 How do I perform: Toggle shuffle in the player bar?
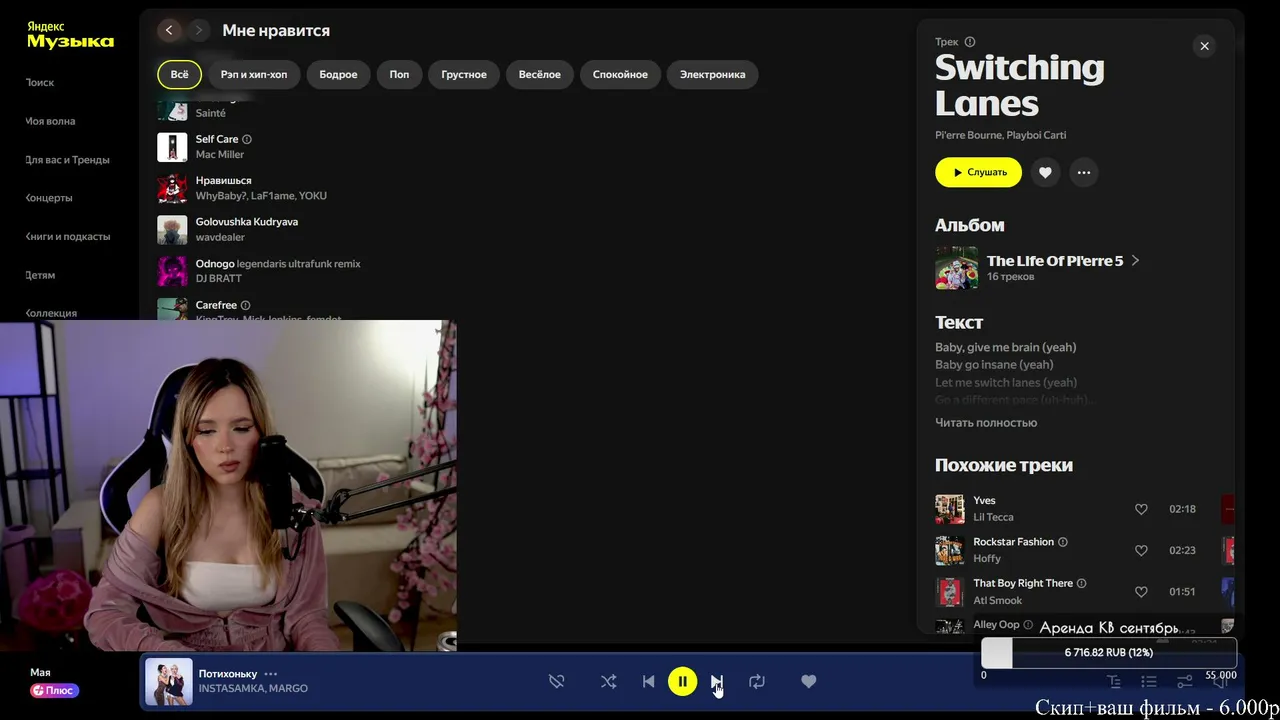[x=608, y=681]
